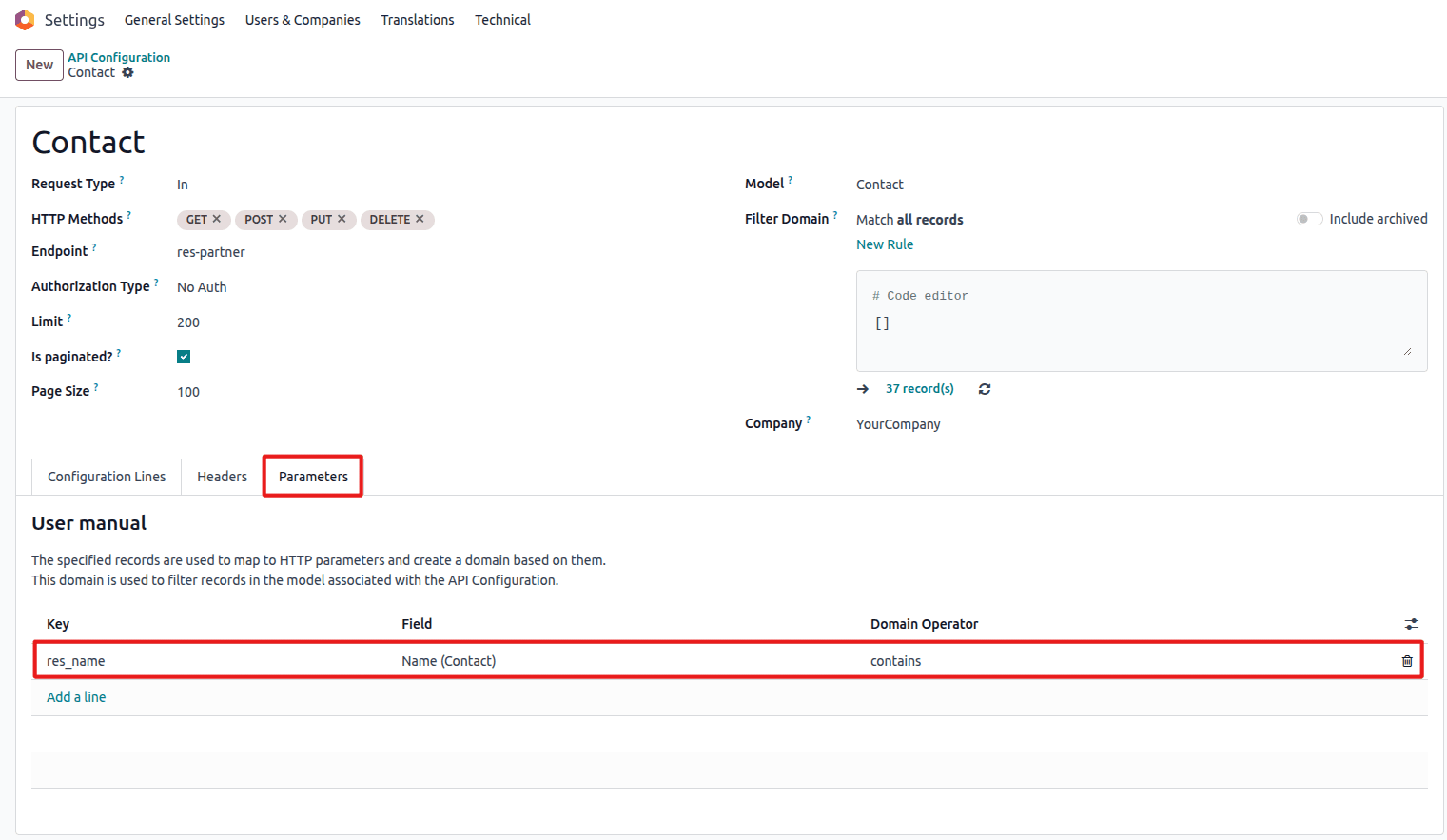Expand the Technical menu
The width and height of the screenshot is (1447, 840).
point(502,20)
